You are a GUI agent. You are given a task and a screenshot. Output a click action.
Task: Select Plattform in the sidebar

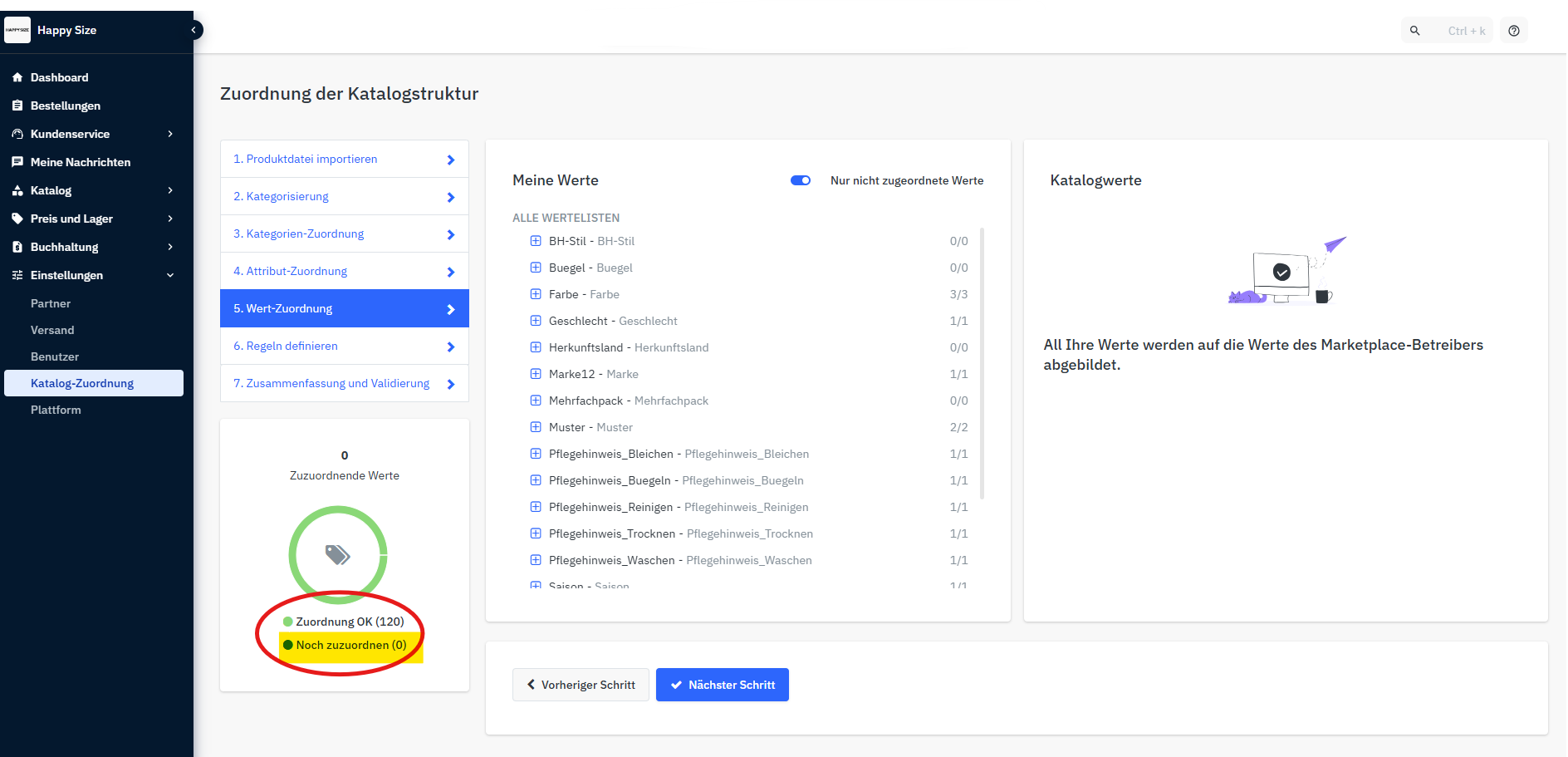point(56,410)
